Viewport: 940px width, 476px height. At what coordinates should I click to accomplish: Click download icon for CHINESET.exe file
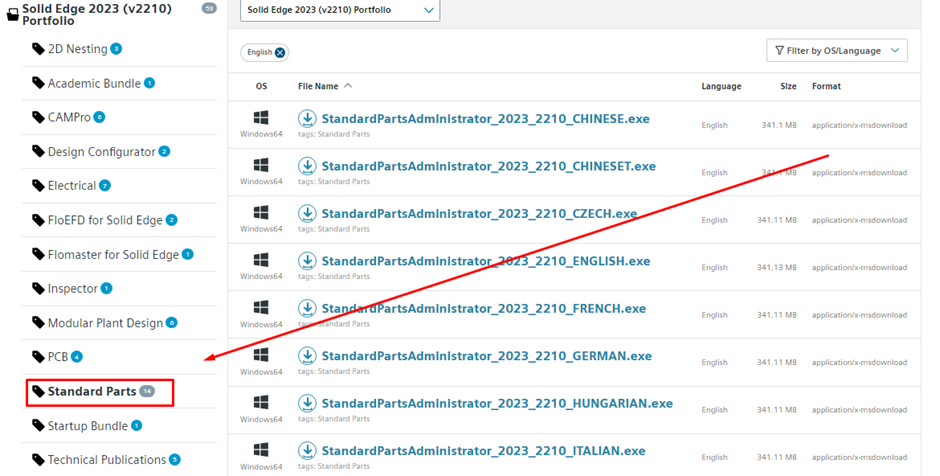coord(307,166)
